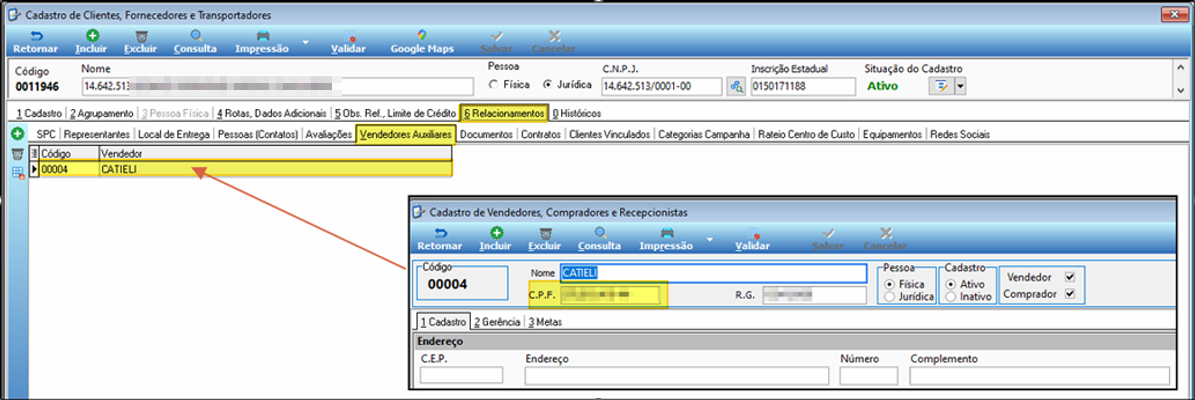Switch to the 2 Agrupamento tab
1195x400 pixels.
point(100,114)
